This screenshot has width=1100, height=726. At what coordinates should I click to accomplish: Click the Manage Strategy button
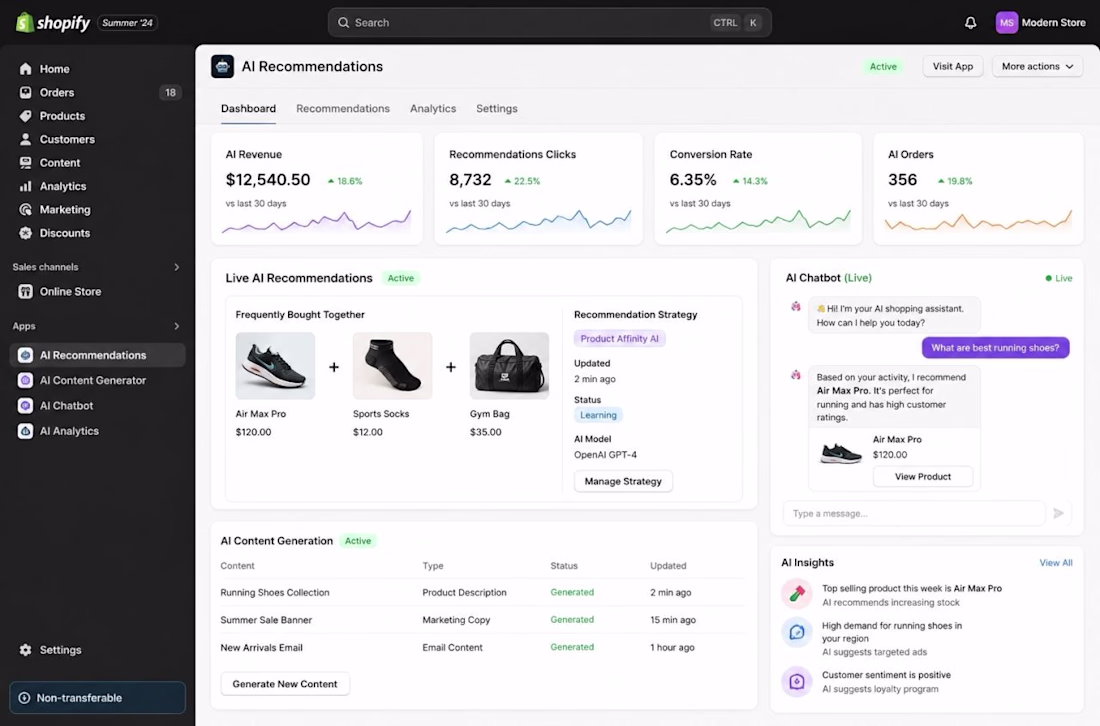tap(623, 481)
